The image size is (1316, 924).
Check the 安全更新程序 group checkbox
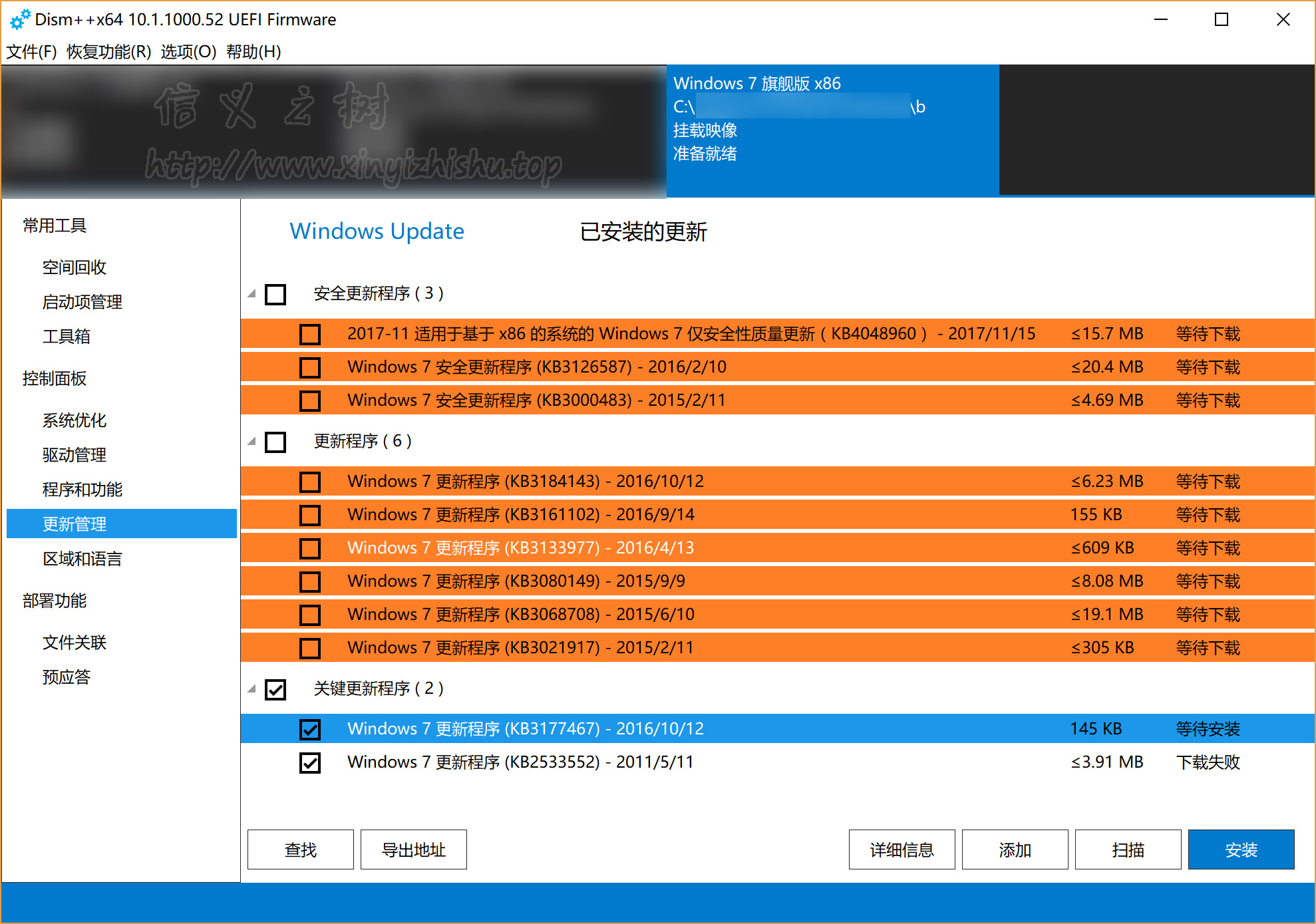click(275, 294)
